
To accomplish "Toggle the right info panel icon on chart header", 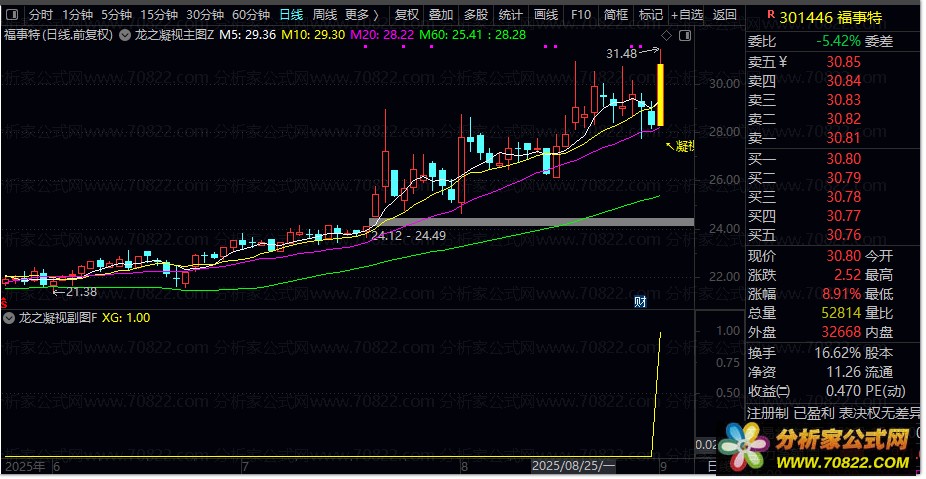I will coord(684,36).
